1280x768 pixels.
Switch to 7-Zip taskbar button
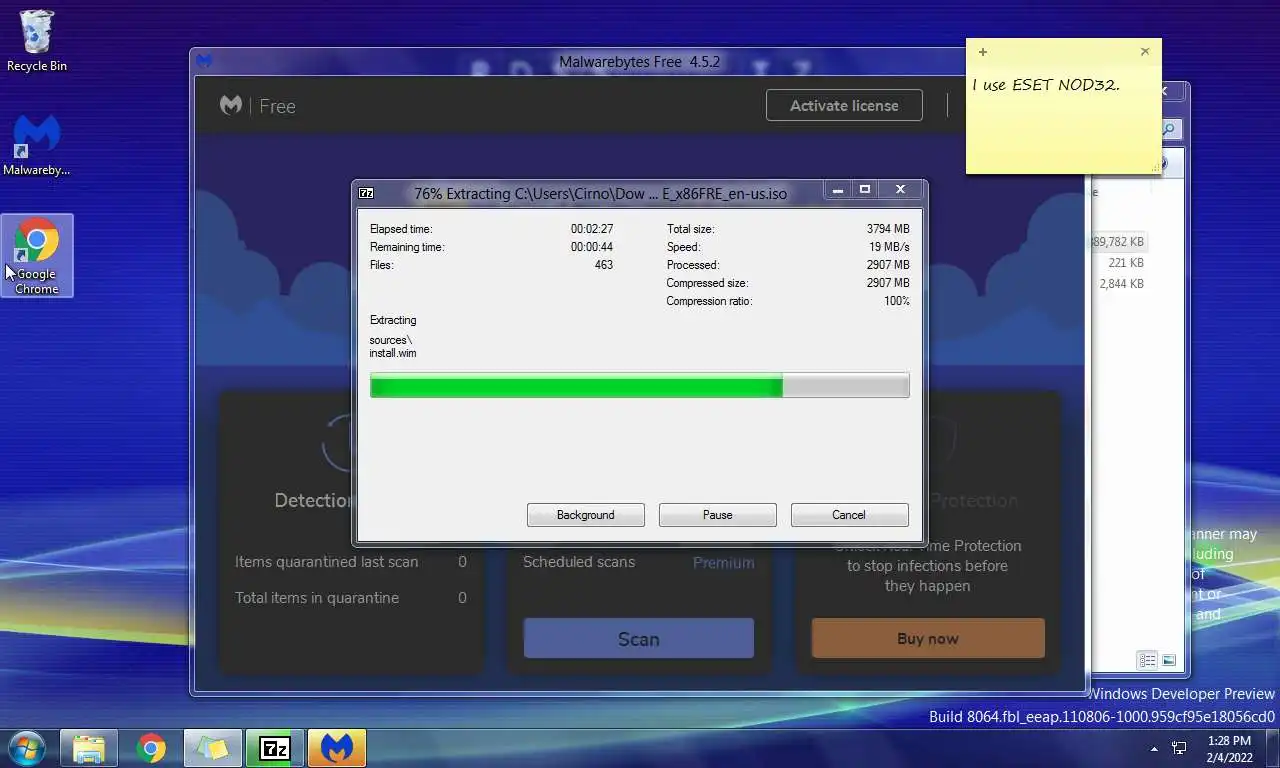275,748
